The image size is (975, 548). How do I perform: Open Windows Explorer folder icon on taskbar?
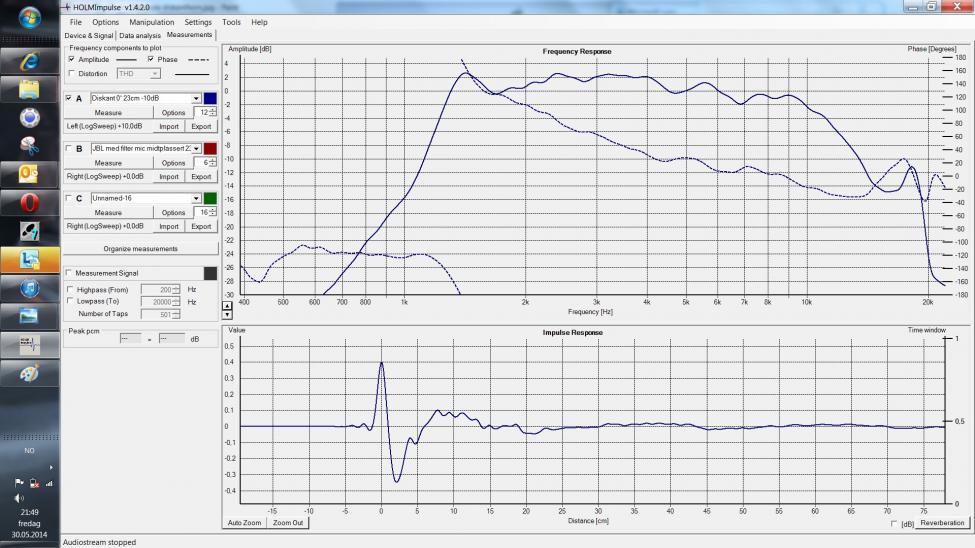[x=30, y=89]
